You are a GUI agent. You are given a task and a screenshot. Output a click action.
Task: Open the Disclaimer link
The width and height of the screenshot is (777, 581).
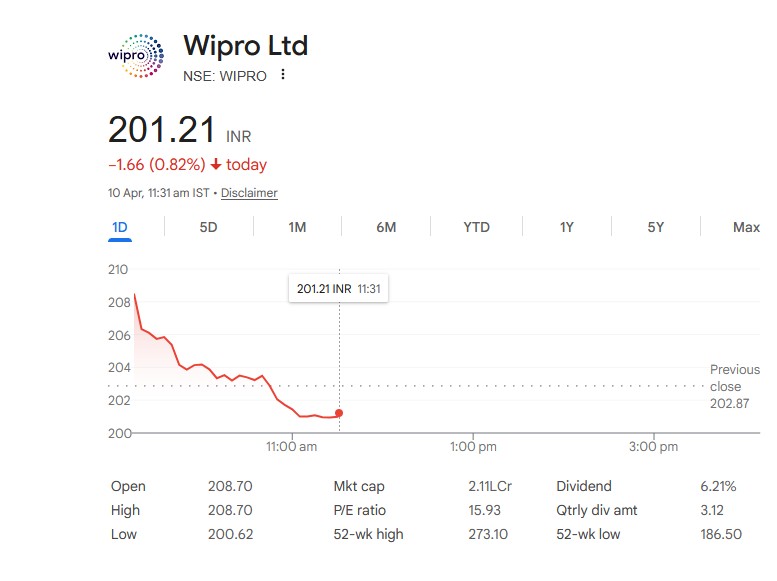(249, 193)
